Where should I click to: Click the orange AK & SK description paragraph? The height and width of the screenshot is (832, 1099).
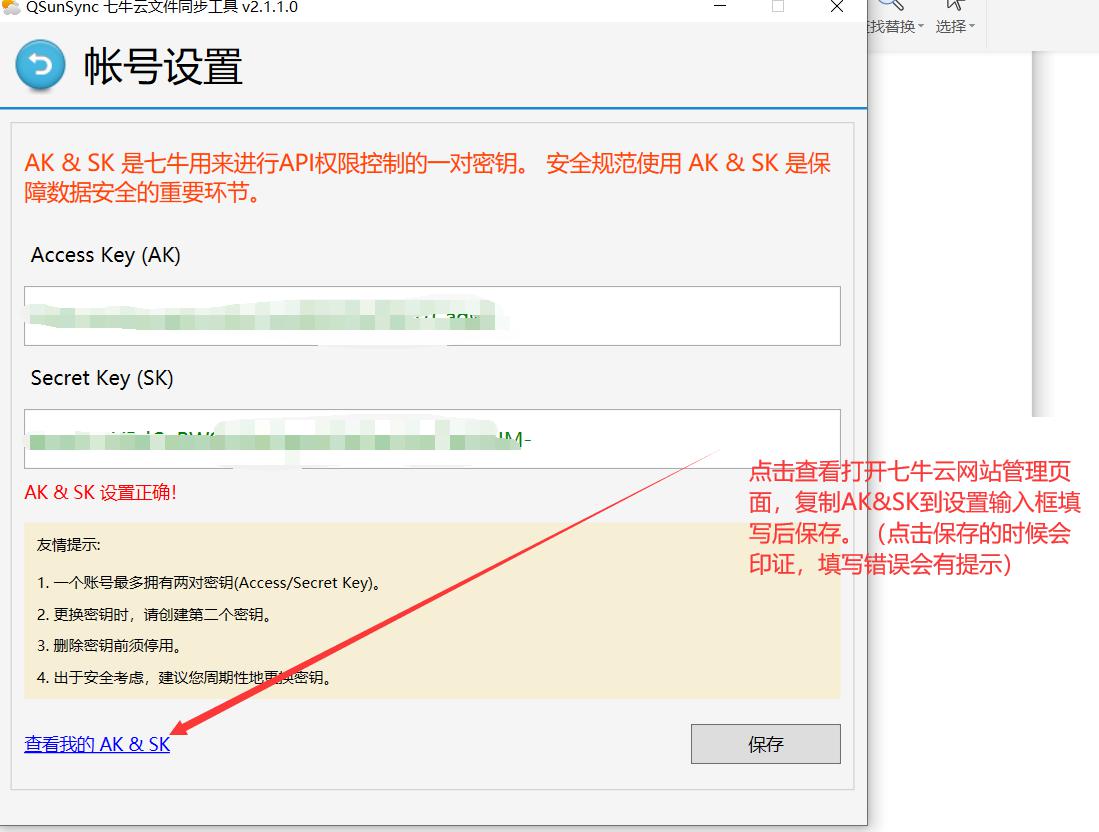428,177
